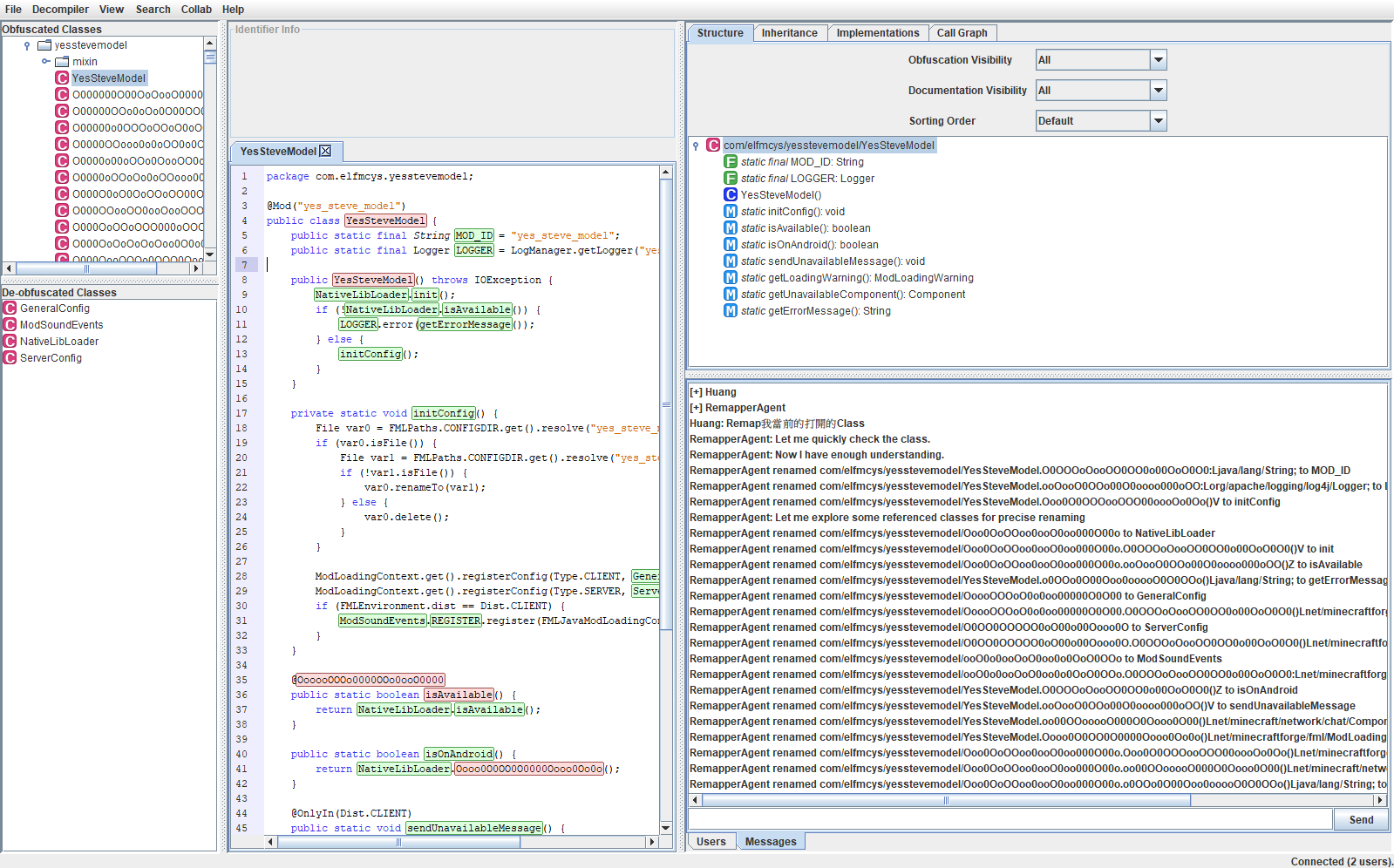Click the isAvailable() method icon in Structure

731,227
